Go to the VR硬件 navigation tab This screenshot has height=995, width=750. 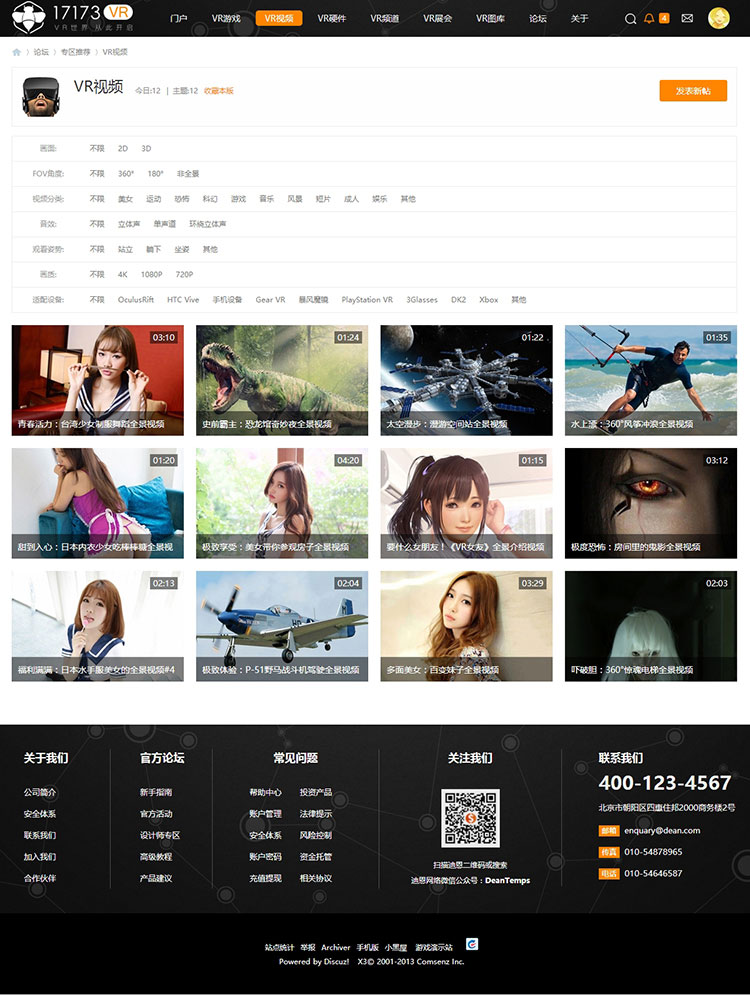tap(332, 18)
